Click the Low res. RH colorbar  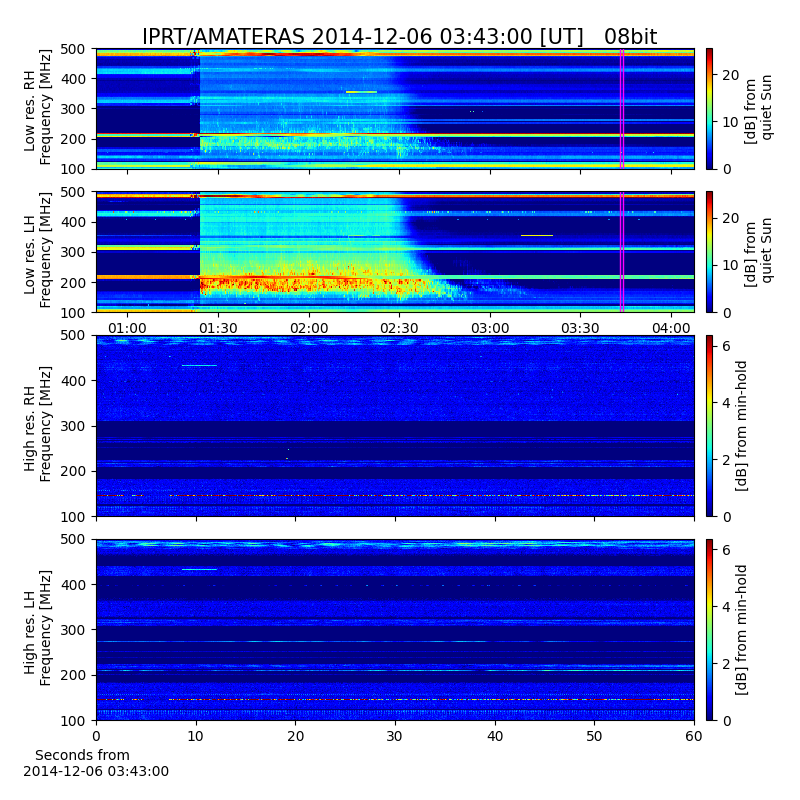click(710, 109)
